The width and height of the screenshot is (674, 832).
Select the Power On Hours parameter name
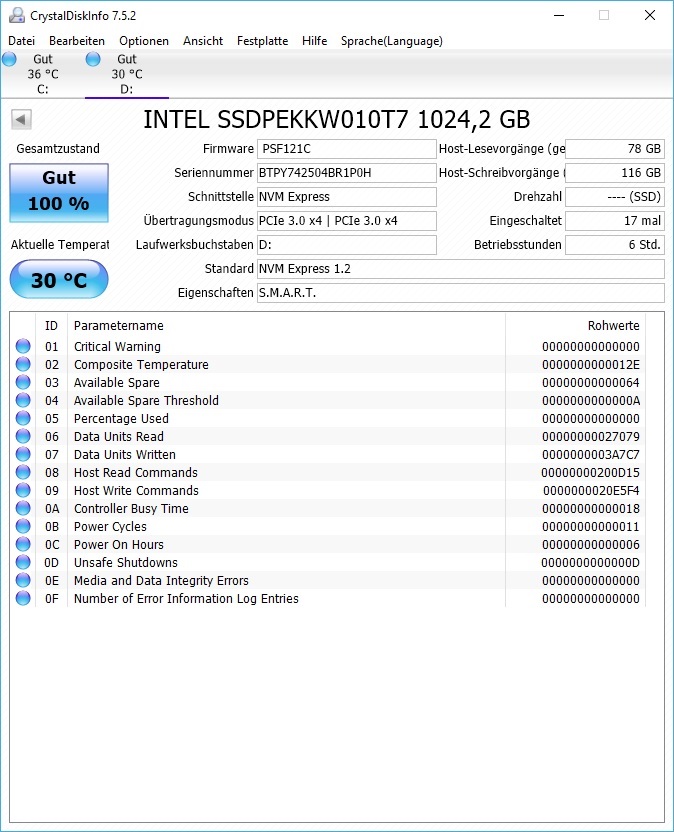coord(119,544)
